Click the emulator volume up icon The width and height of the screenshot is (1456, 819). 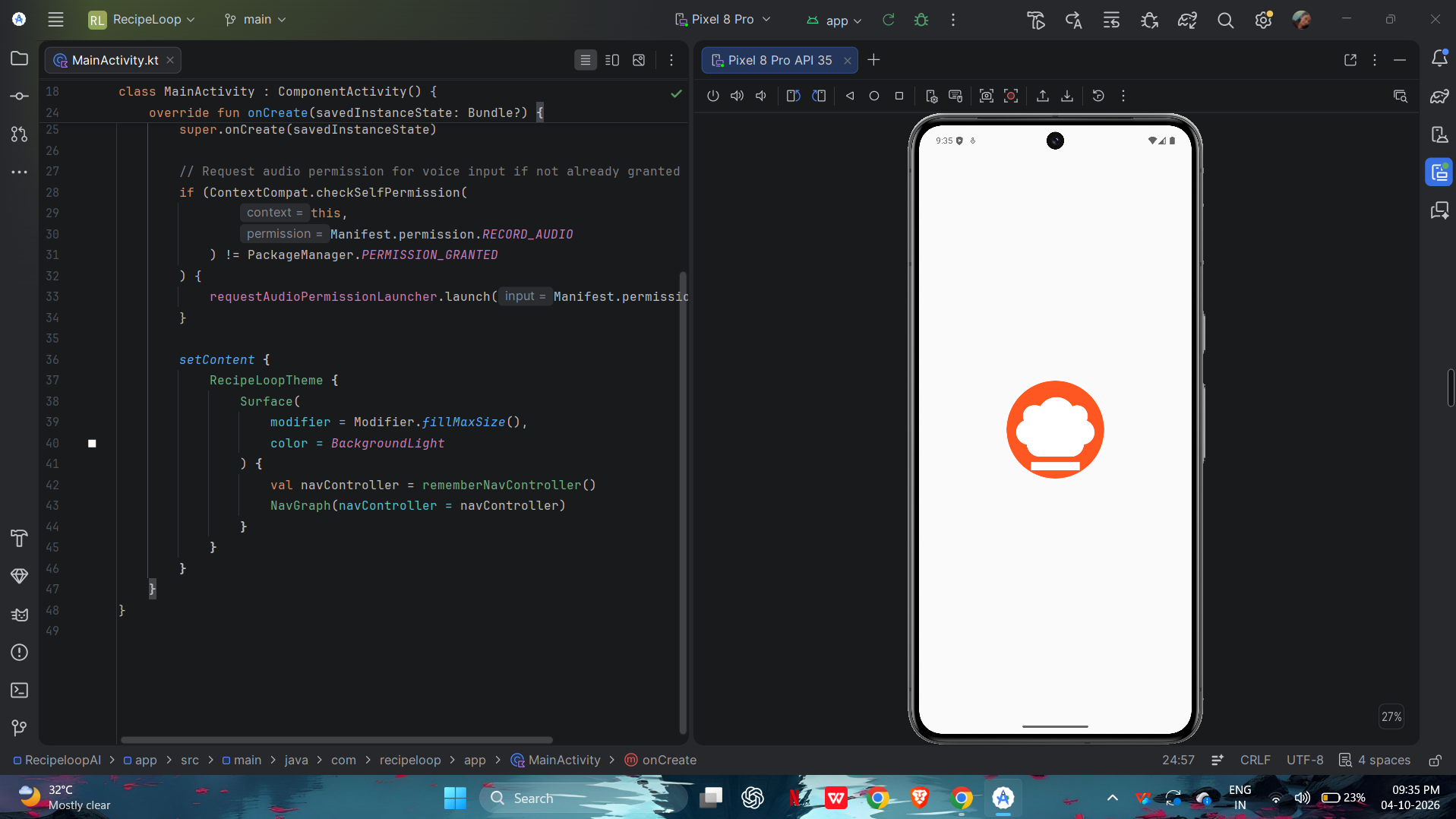(737, 96)
